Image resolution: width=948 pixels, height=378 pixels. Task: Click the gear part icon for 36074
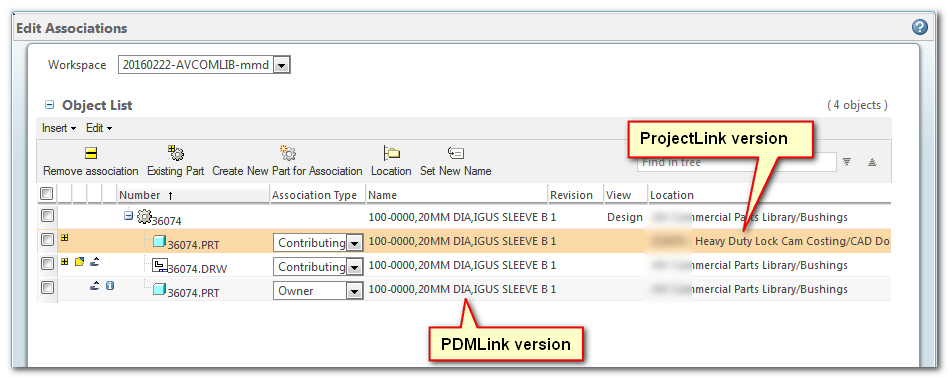click(144, 216)
